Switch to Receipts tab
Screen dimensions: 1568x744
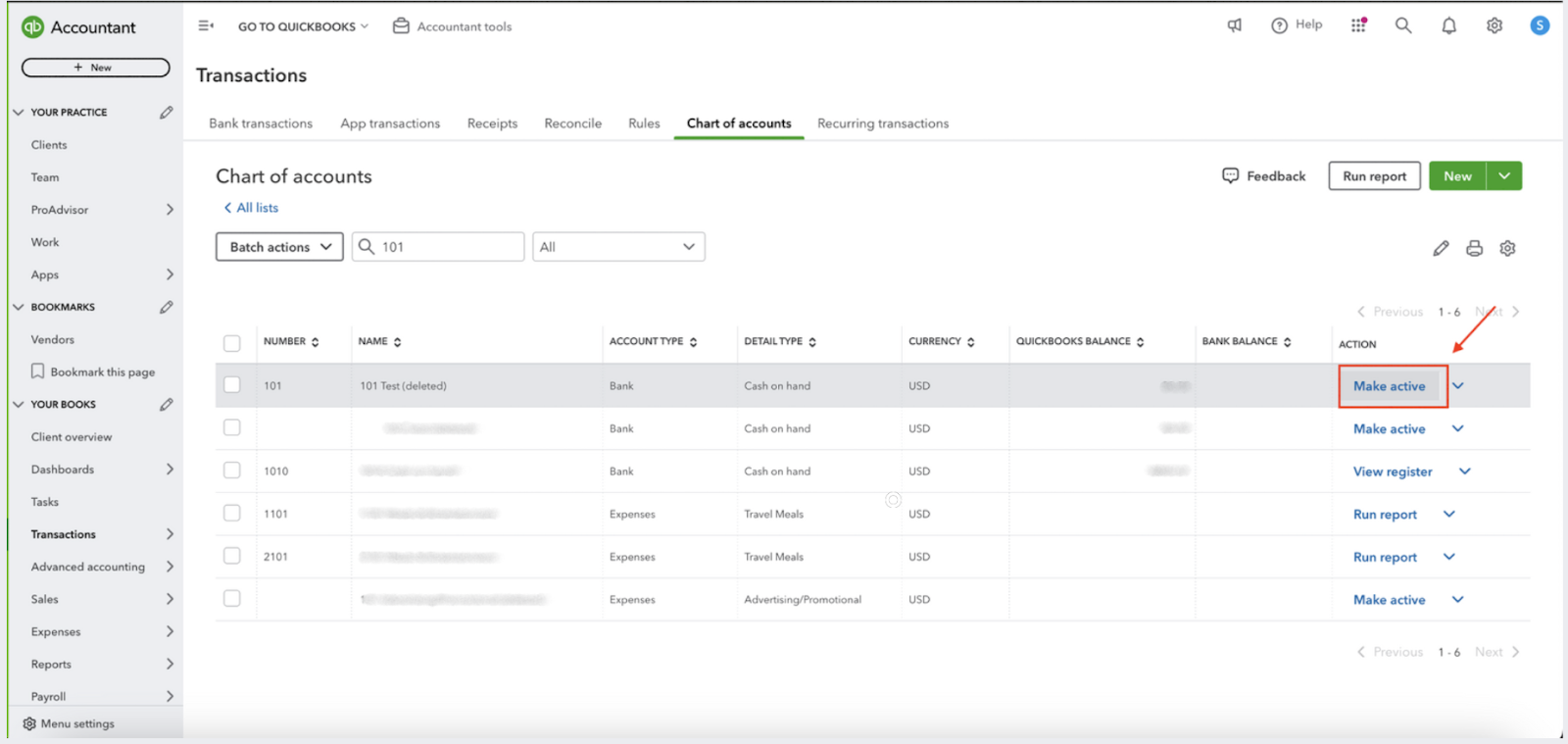492,124
